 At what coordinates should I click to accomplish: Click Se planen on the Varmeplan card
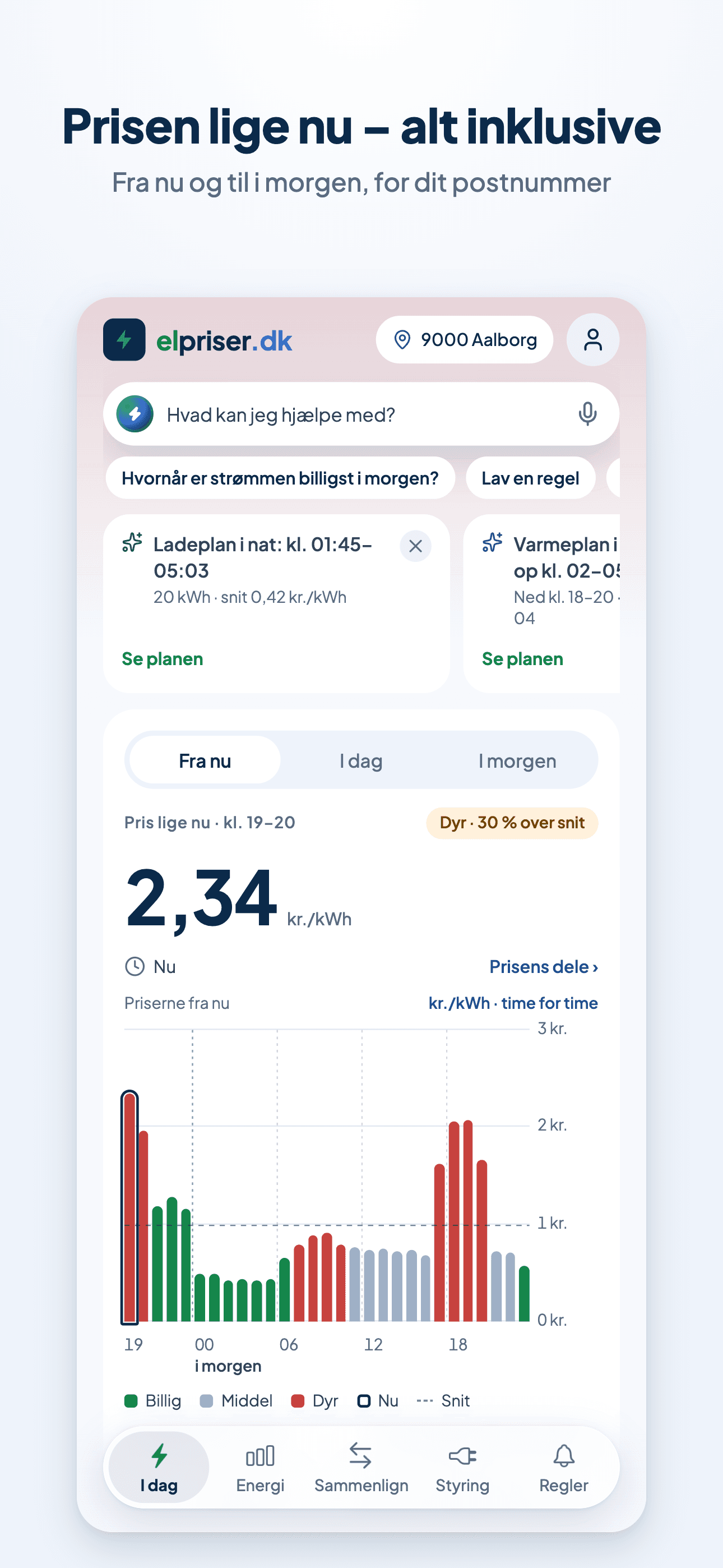[523, 659]
